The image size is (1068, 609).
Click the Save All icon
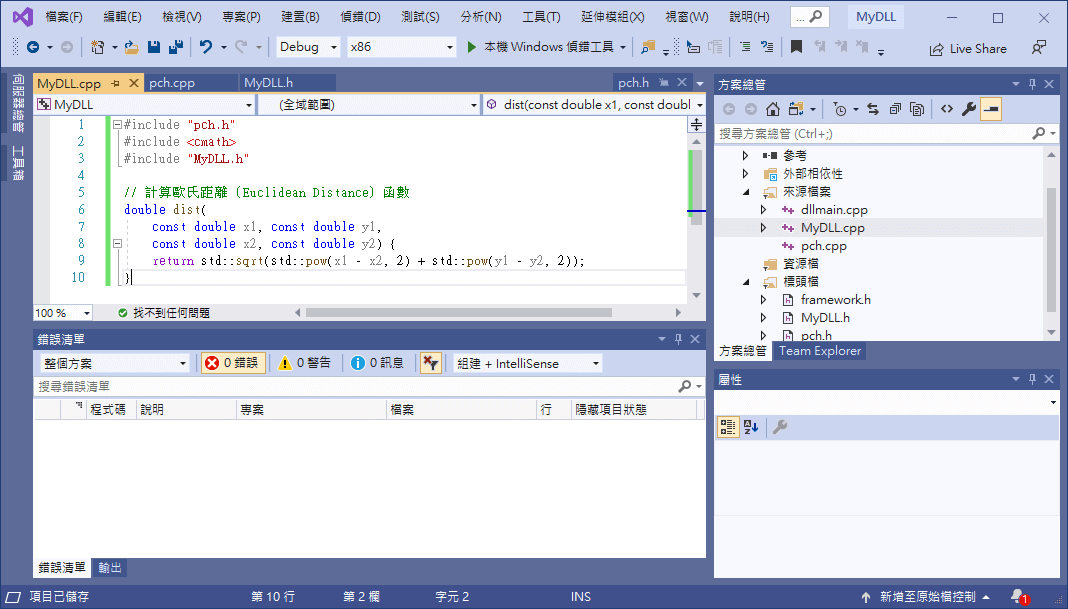176,47
